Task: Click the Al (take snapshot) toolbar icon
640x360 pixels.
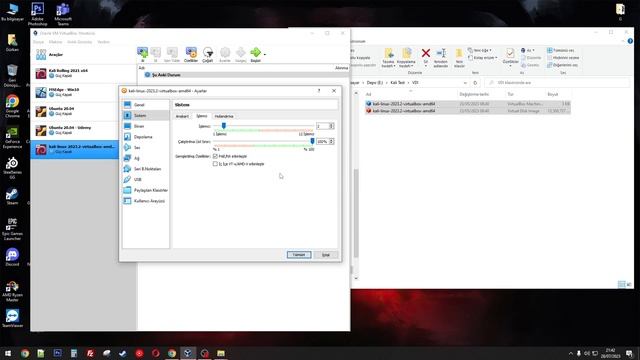Action: (142, 54)
